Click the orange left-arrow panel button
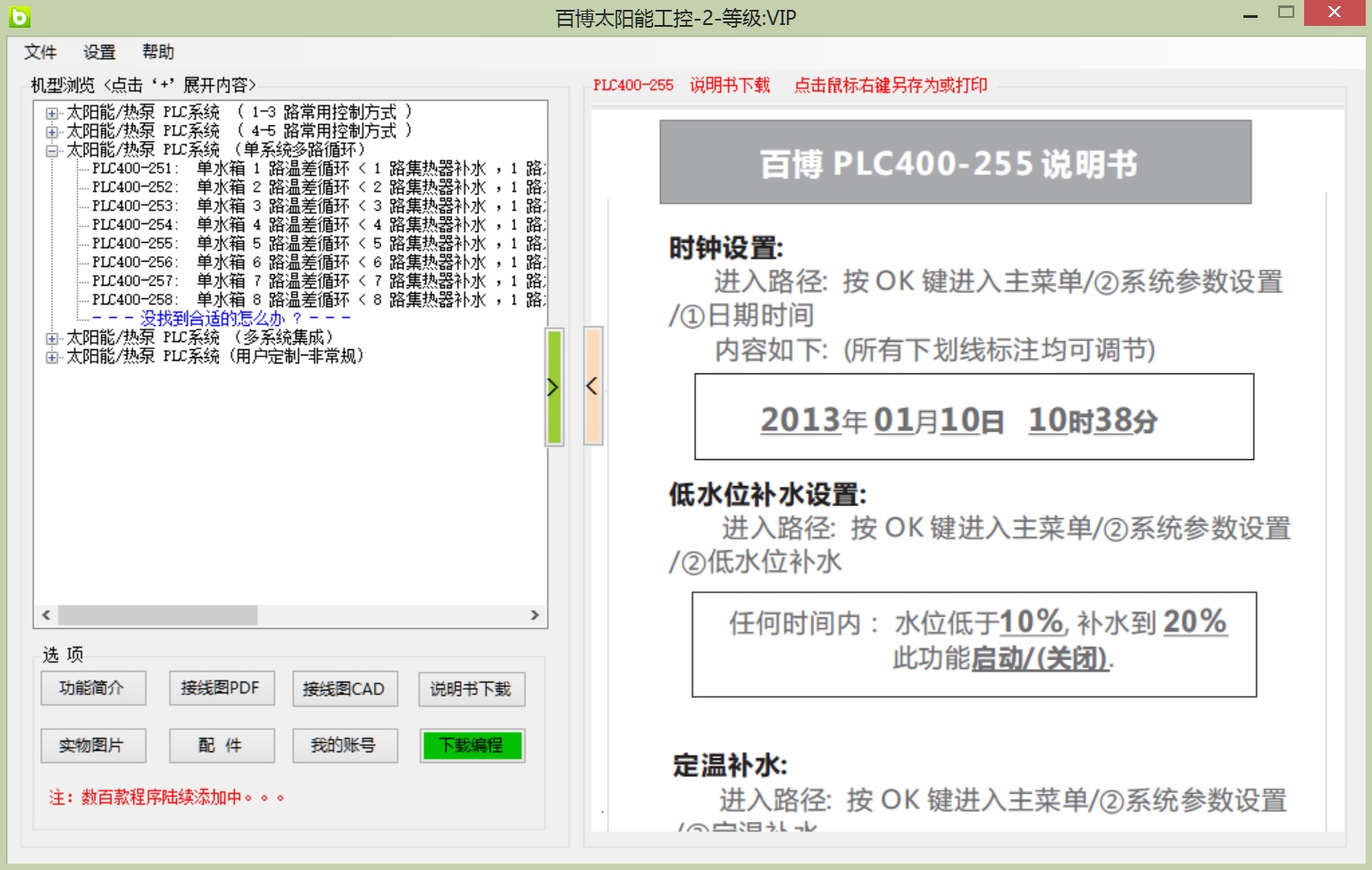Viewport: 1372px width, 870px height. 592,386
